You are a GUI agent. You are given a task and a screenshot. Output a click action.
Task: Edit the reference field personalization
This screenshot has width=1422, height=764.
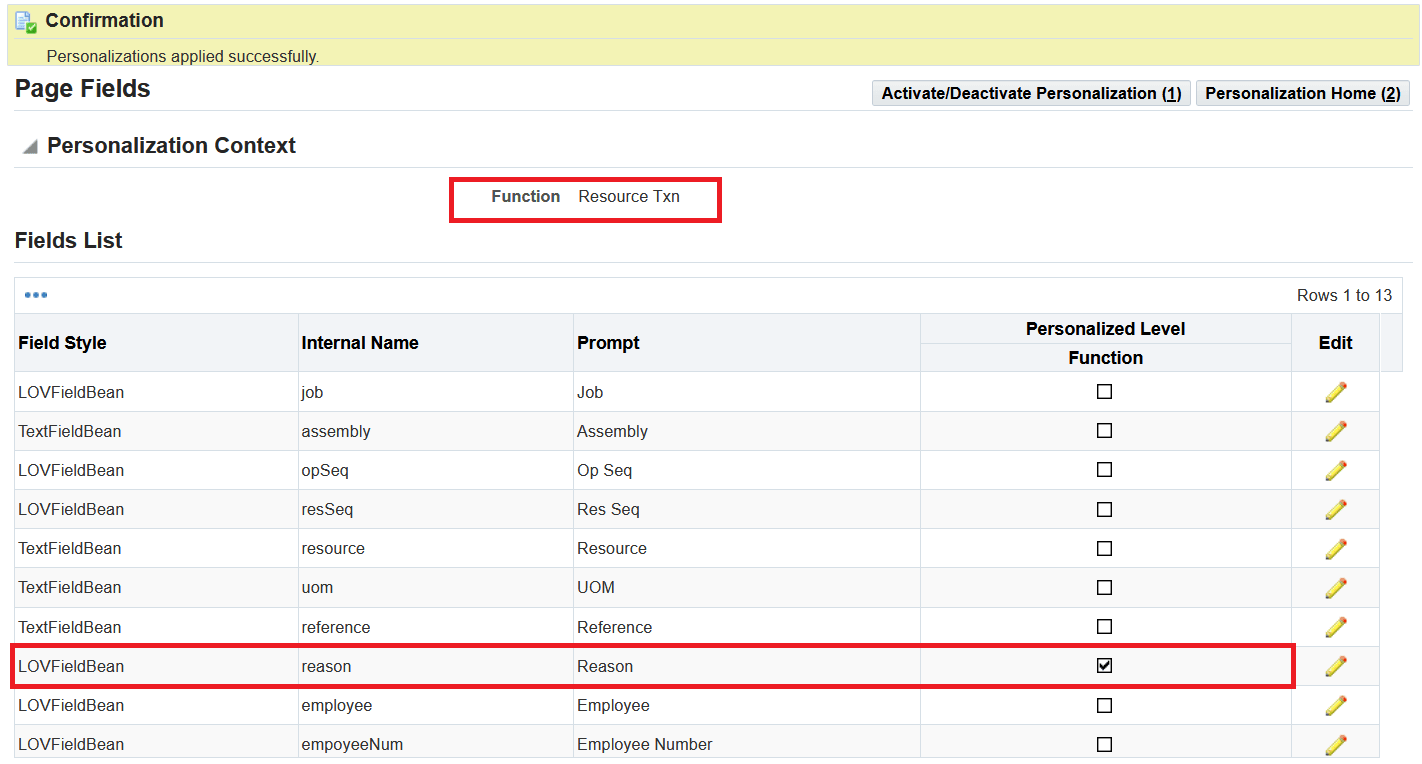(x=1335, y=626)
